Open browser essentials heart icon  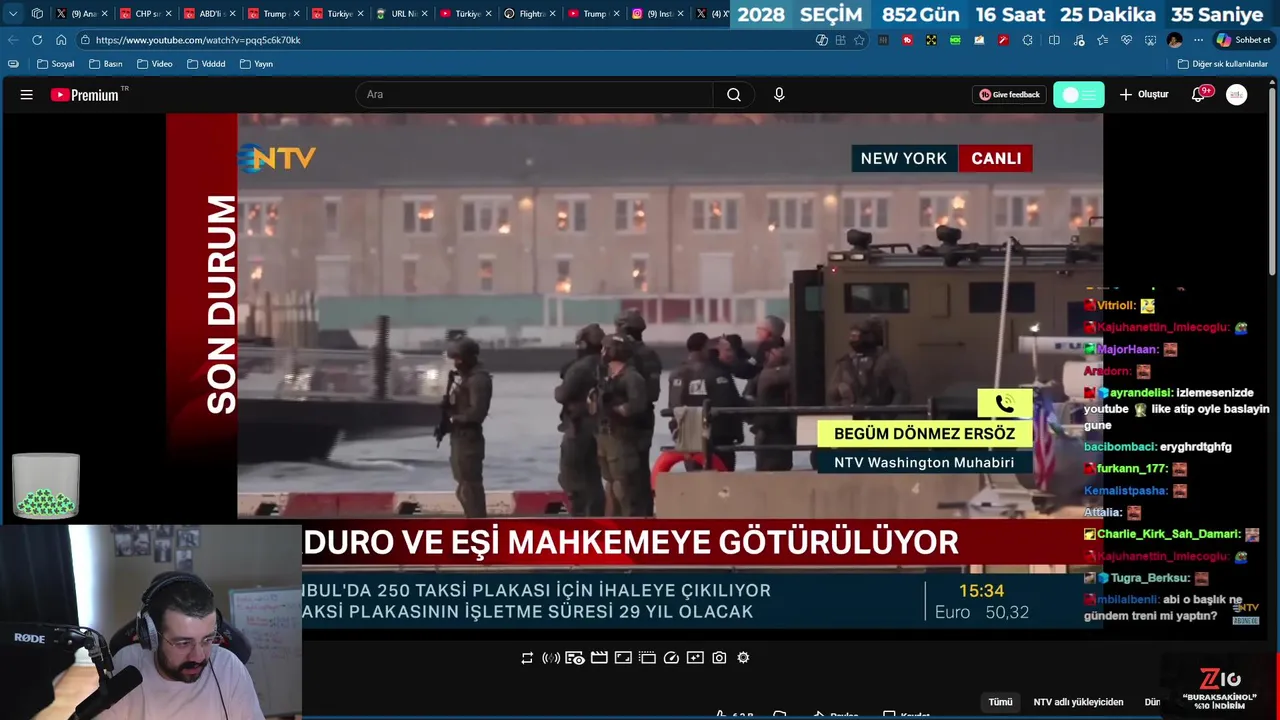[x=1126, y=40]
